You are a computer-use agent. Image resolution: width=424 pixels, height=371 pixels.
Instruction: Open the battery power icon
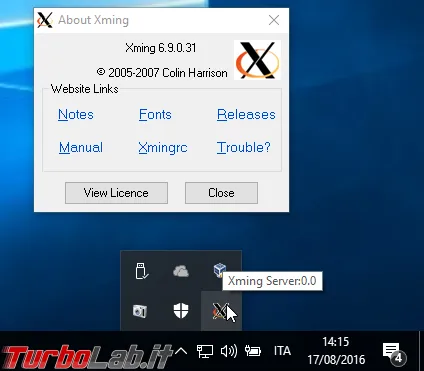[253, 351]
